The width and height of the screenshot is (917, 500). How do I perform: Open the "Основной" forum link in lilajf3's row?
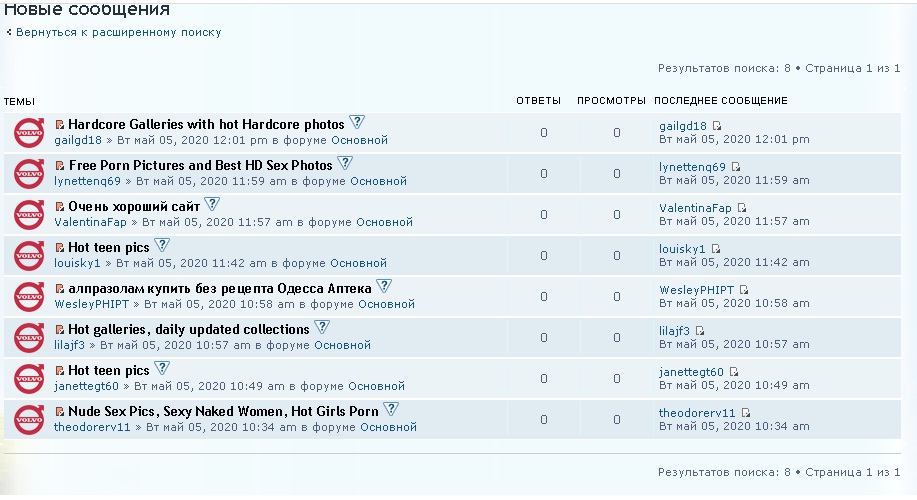(x=342, y=345)
